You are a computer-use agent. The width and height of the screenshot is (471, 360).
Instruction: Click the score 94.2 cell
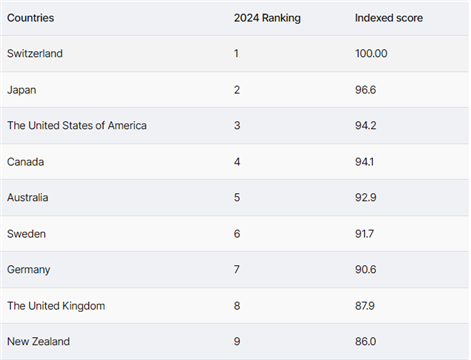365,125
